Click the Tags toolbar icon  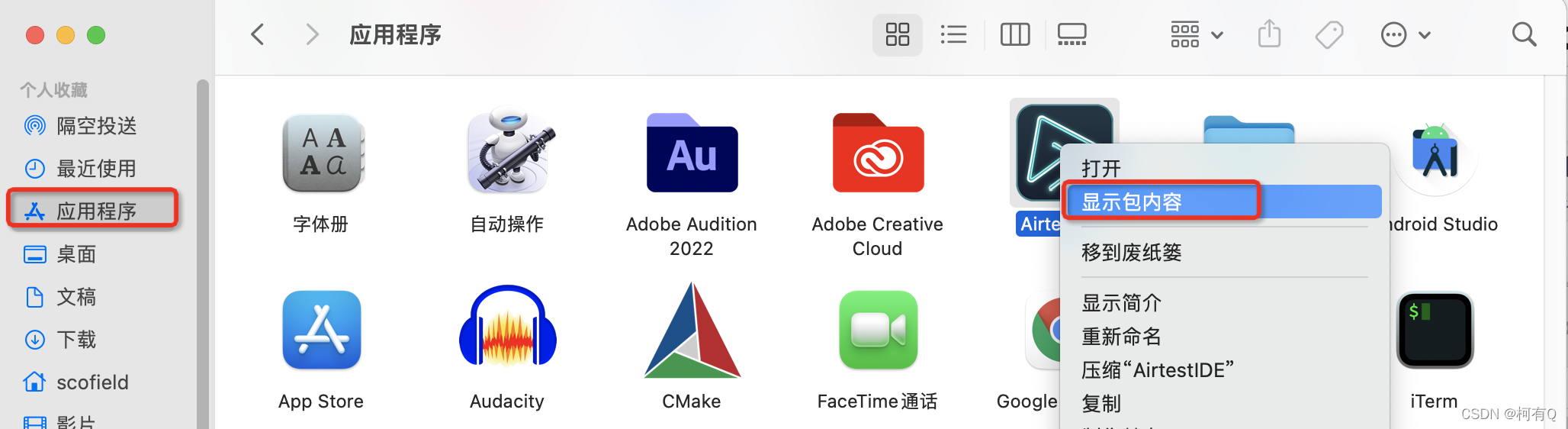[x=1329, y=34]
